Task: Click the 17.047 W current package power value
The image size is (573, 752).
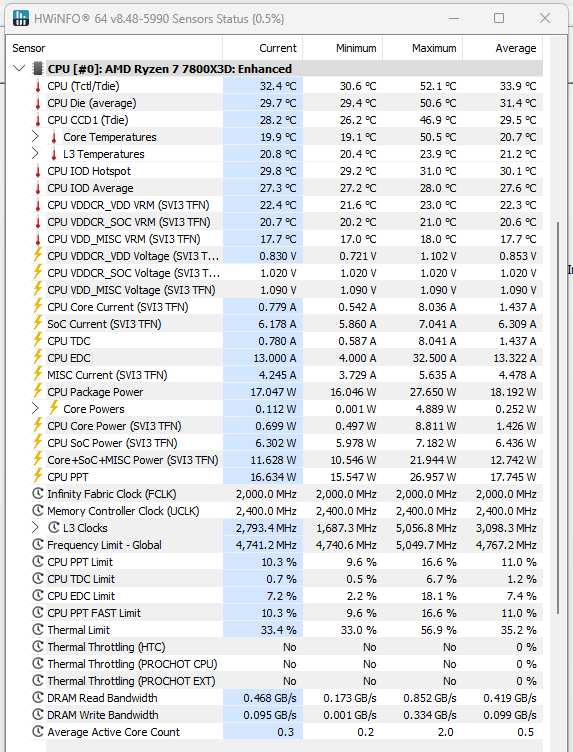Action: [273, 392]
